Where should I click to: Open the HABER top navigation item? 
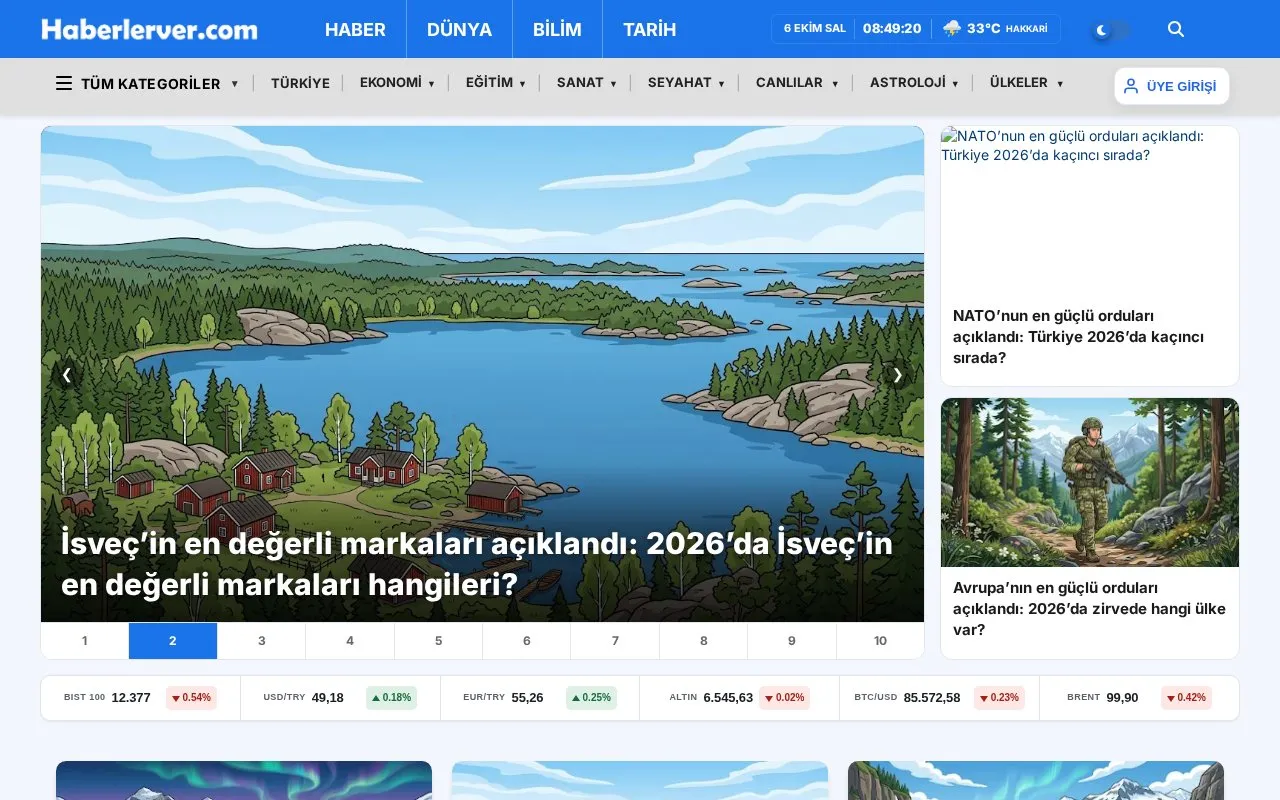pyautogui.click(x=355, y=29)
